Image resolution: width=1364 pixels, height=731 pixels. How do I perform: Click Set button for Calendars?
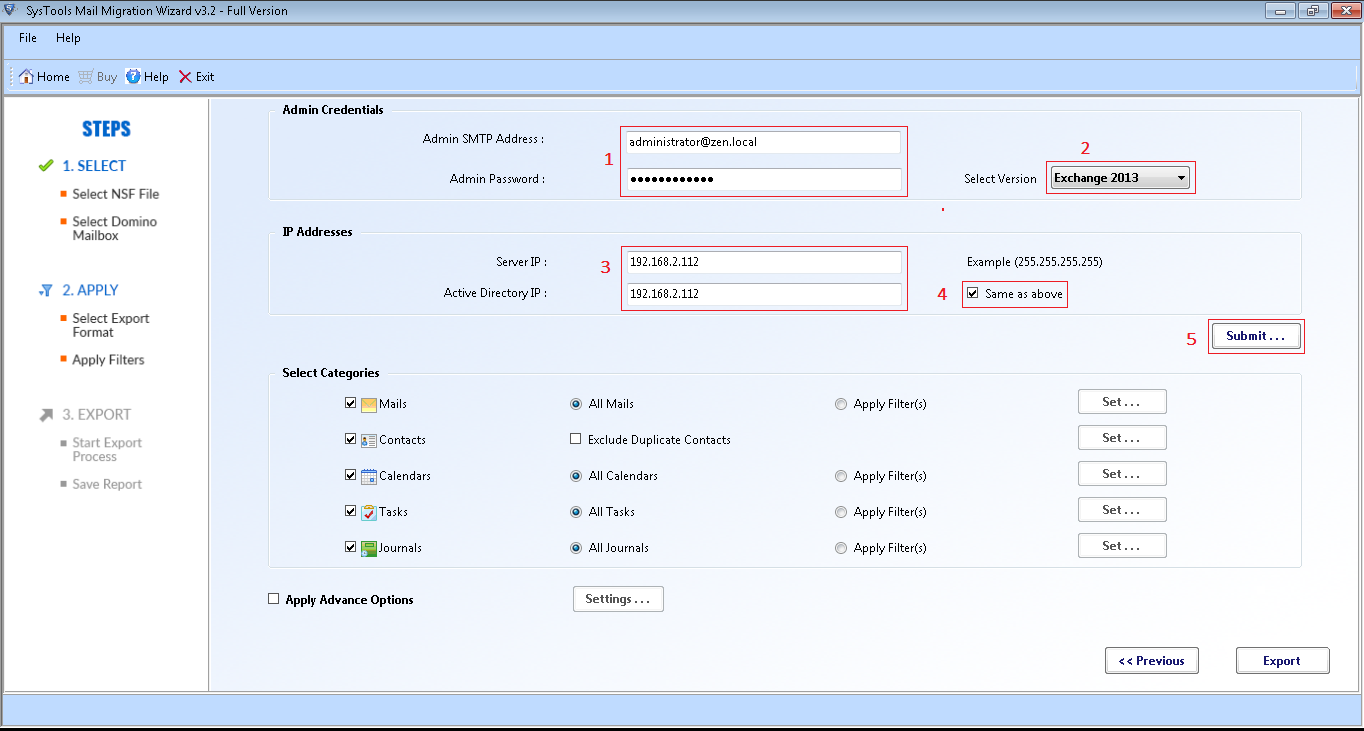point(1122,474)
